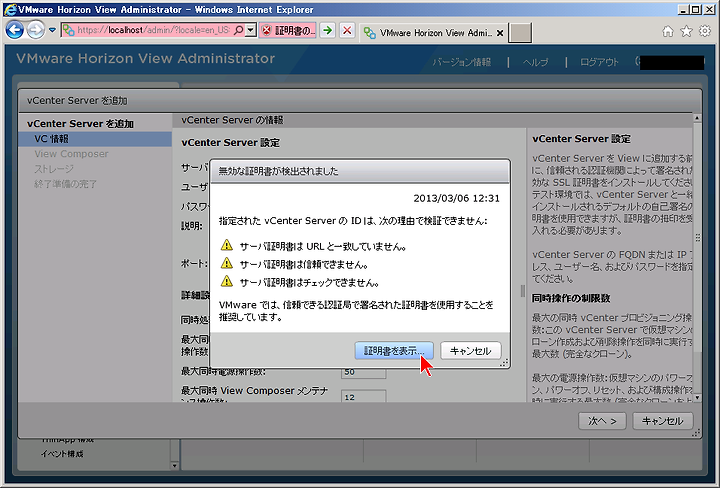Select 終了準備の完了 step in wizard

click(x=65, y=184)
